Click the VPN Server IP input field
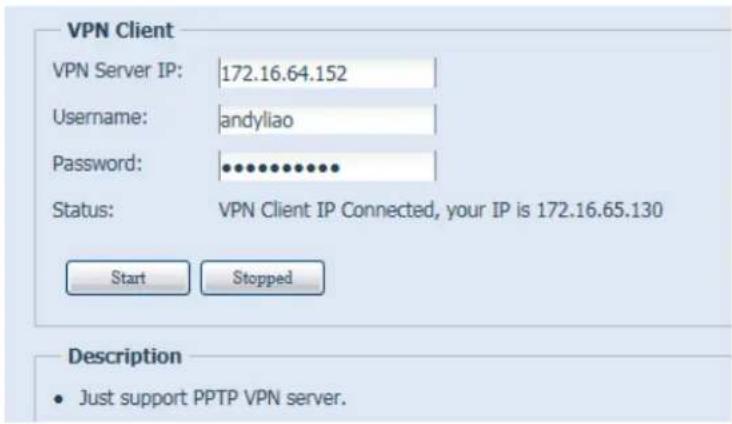732x424 pixels. tap(326, 74)
